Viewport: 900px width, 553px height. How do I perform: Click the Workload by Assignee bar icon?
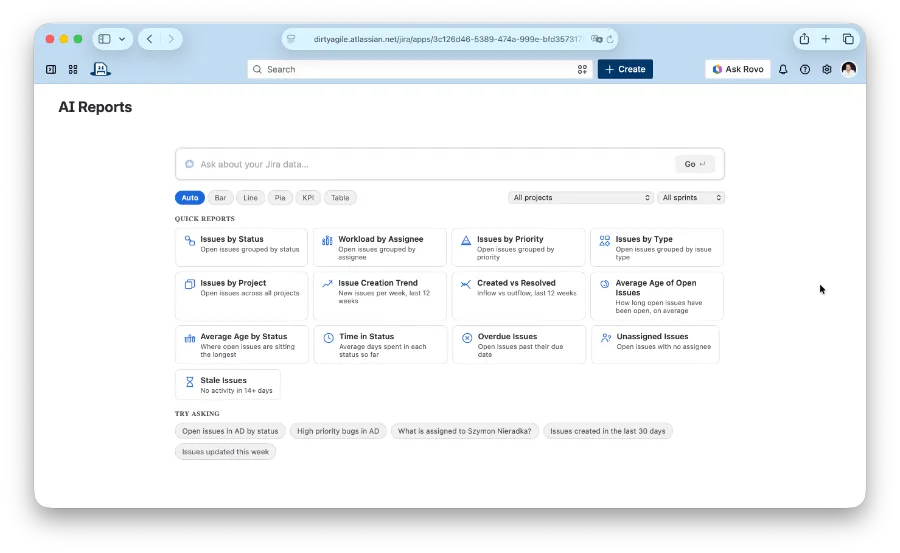pos(327,241)
